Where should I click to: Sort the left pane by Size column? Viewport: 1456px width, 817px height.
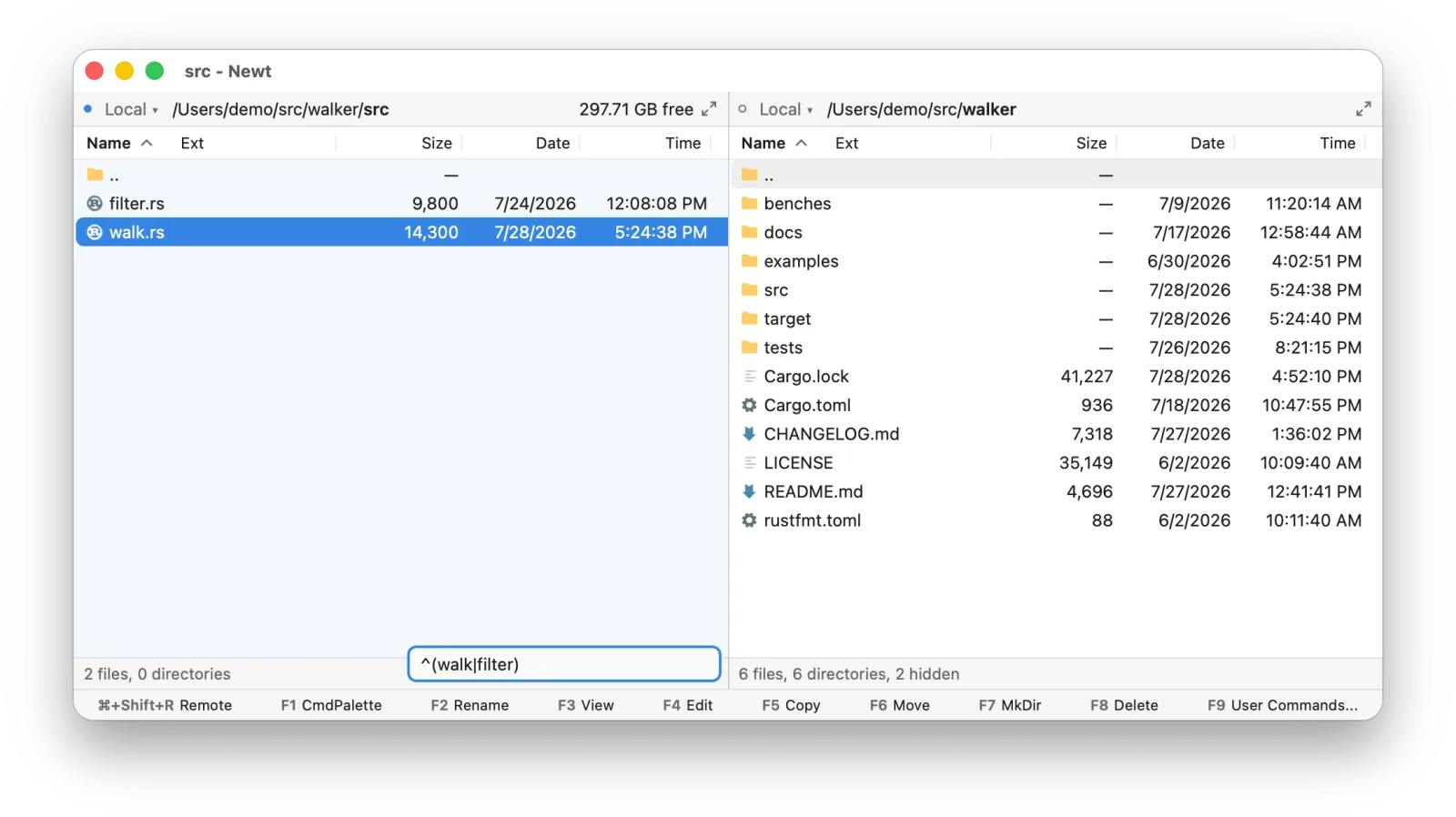coord(437,144)
